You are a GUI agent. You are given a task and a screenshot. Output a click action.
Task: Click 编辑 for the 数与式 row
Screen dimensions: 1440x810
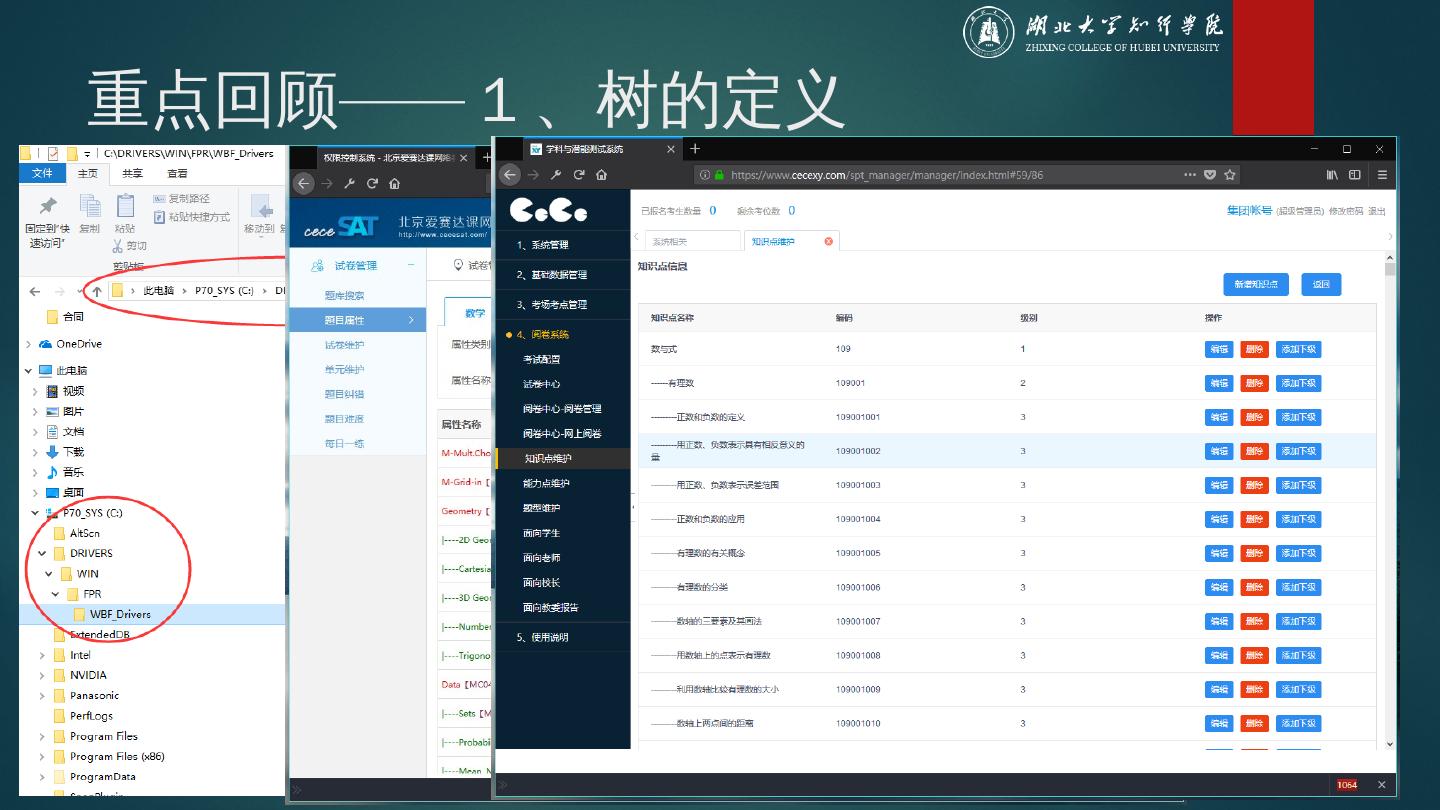[1219, 349]
